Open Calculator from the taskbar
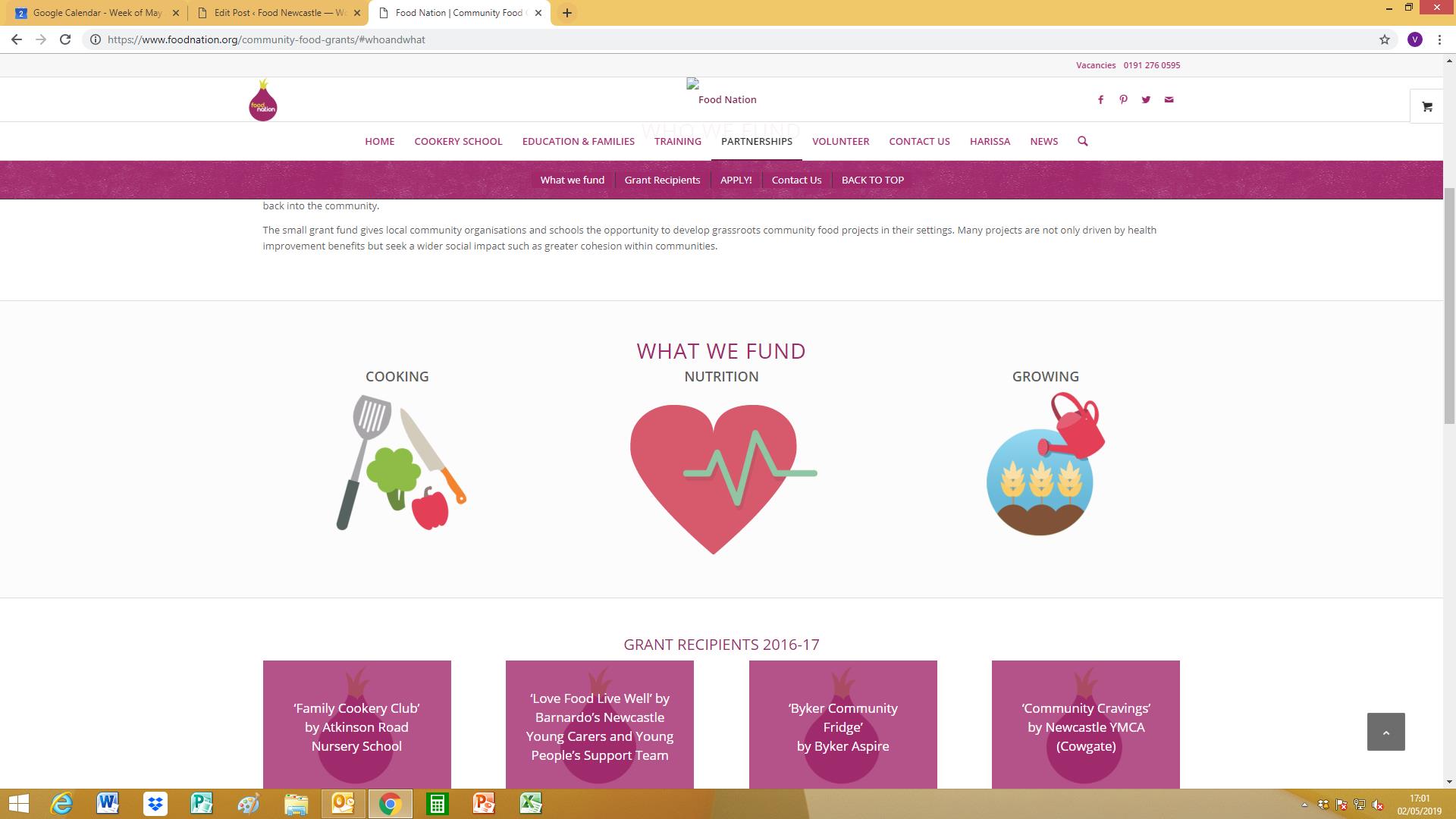The height and width of the screenshot is (819, 1456). tap(437, 803)
